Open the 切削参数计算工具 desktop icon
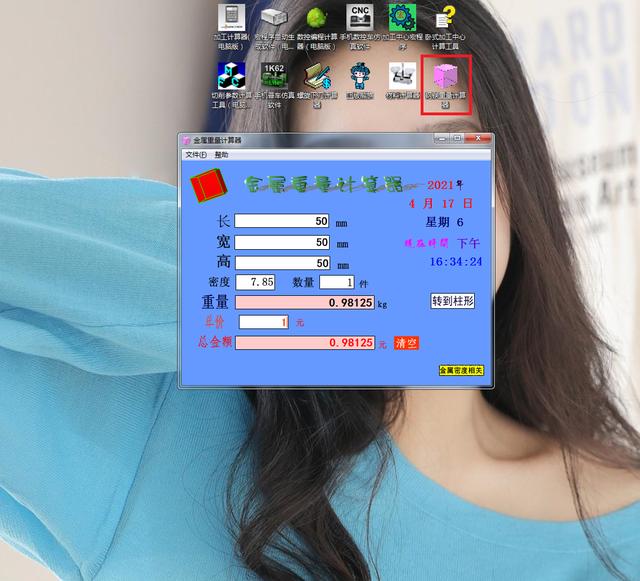The height and width of the screenshot is (581, 640). click(x=231, y=76)
